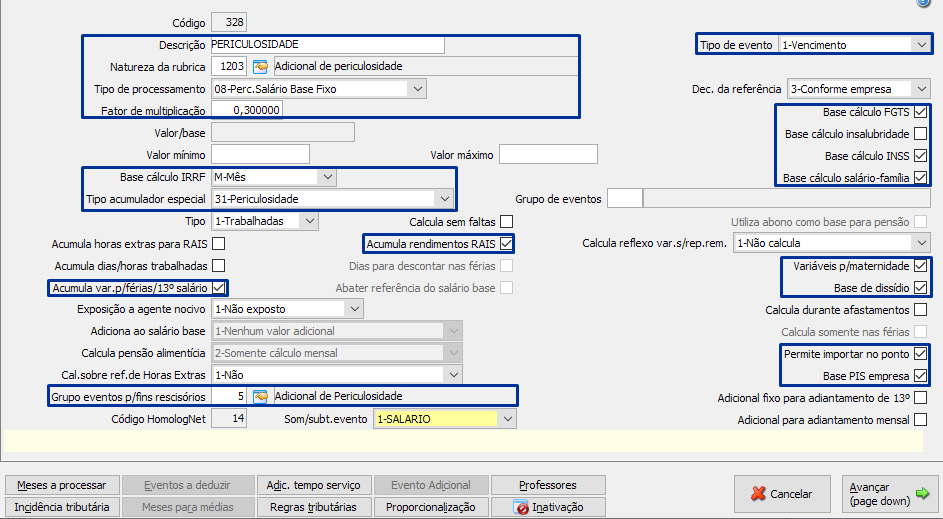Open Exposição a agente nocivo dropdown
This screenshot has height=519, width=943.
pyautogui.click(x=355, y=309)
